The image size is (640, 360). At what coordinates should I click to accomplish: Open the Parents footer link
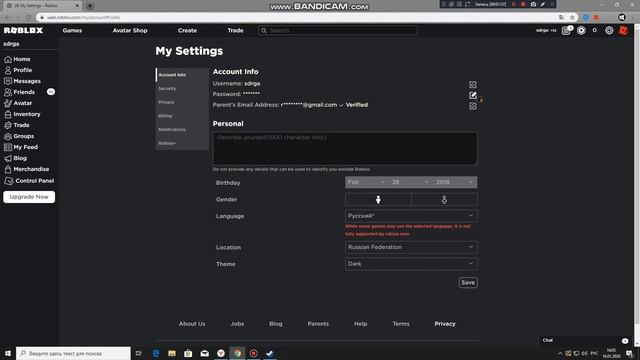[318, 324]
